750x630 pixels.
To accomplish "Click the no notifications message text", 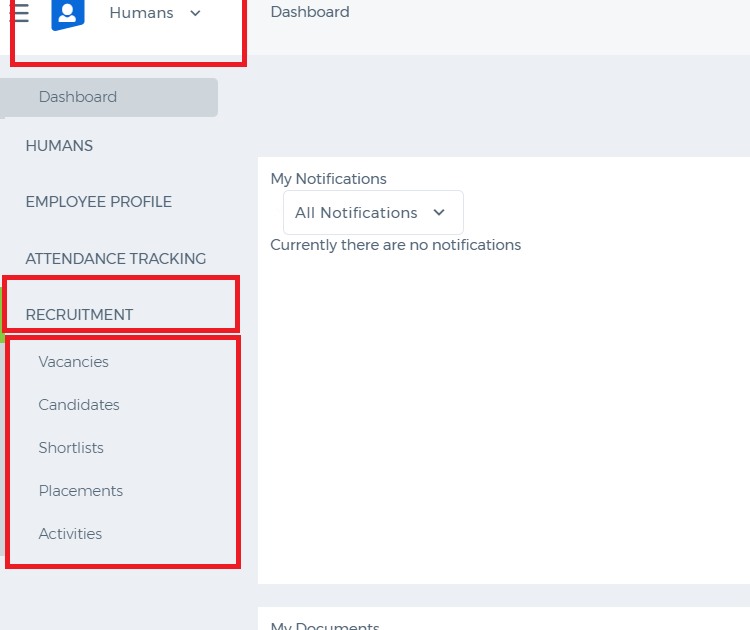I will tap(396, 245).
